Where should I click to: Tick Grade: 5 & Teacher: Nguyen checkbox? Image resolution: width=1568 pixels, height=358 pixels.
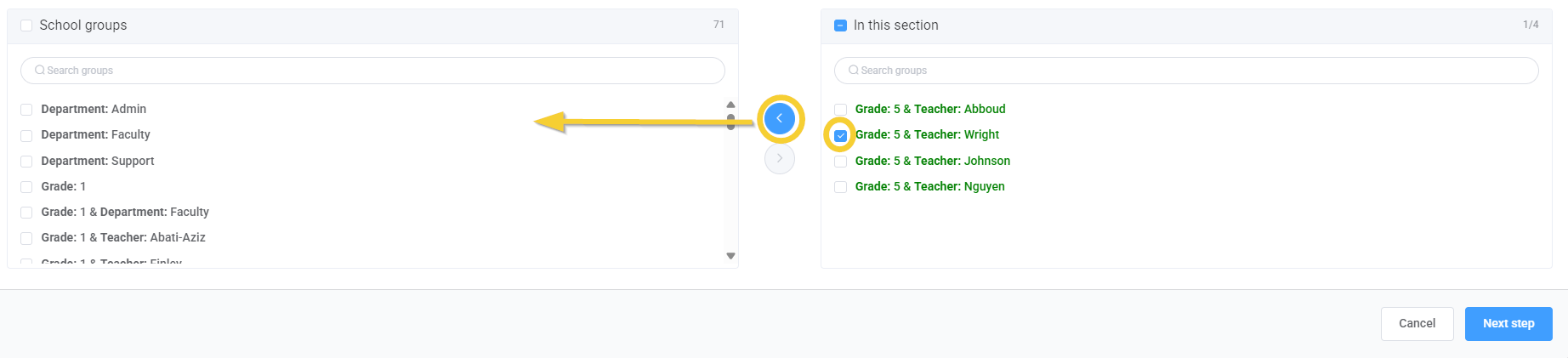point(840,187)
